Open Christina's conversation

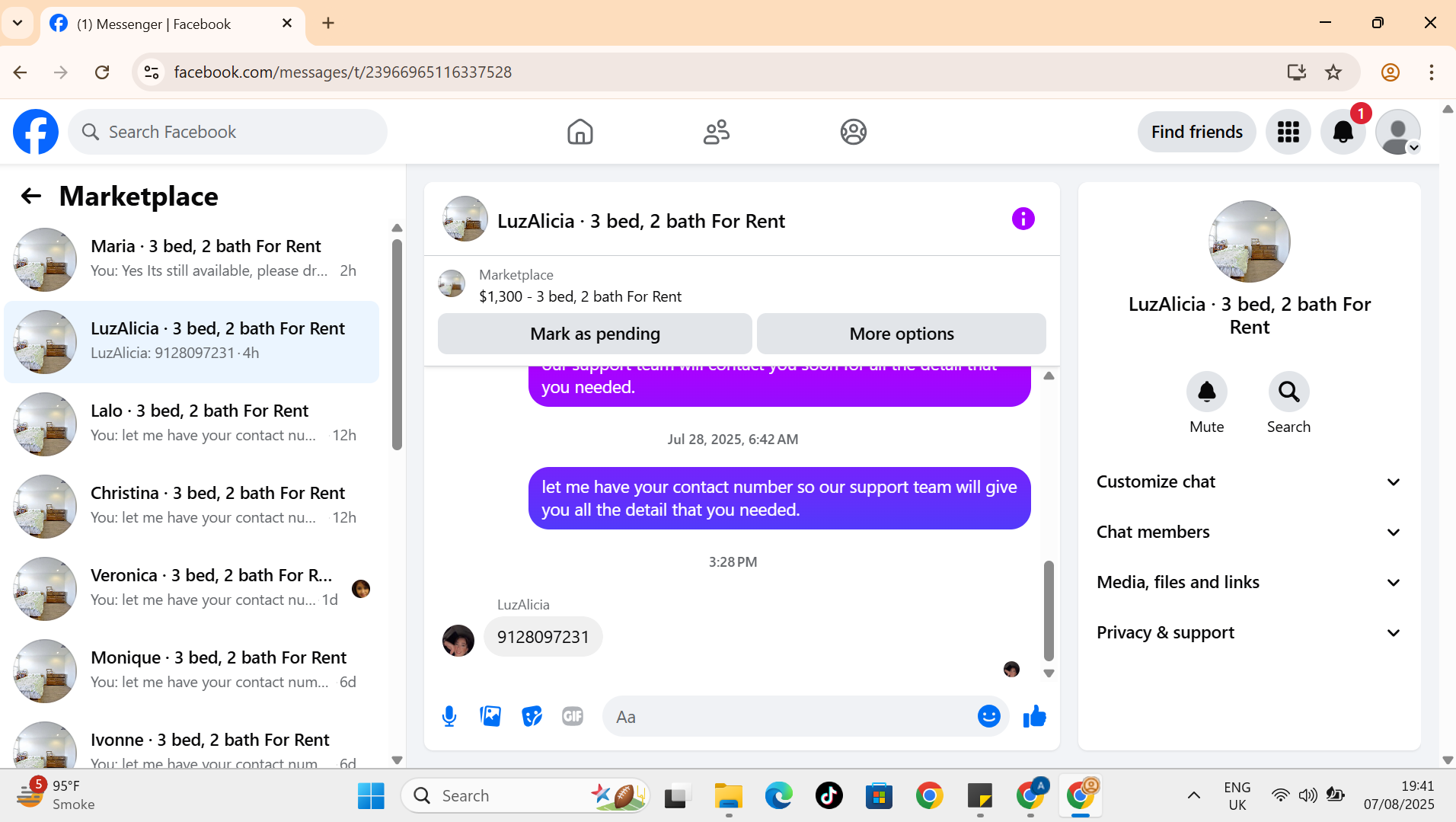192,507
